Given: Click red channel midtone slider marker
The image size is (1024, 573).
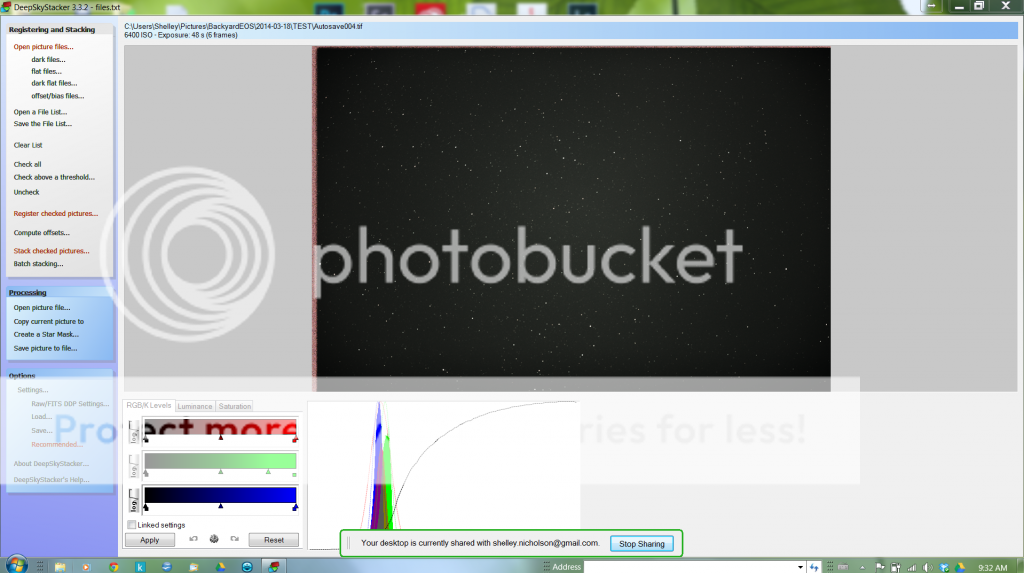Looking at the screenshot, I should (221, 438).
